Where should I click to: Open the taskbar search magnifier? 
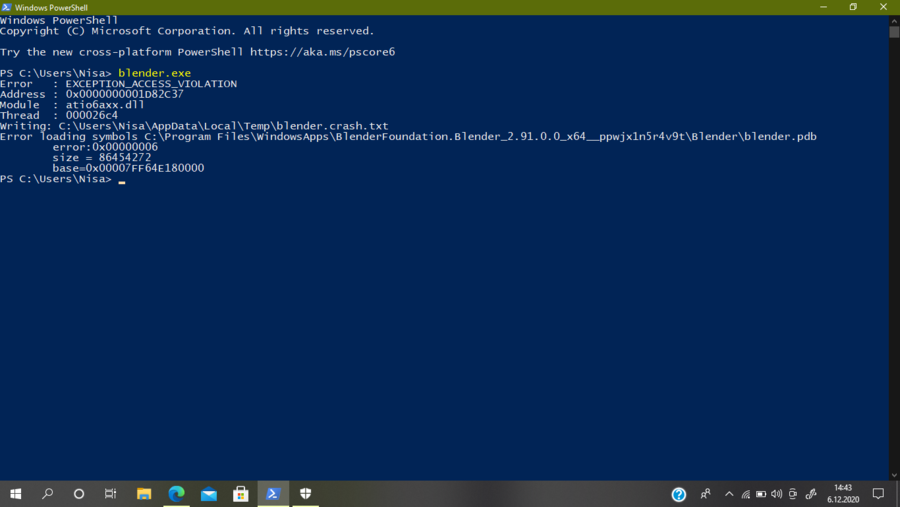pyautogui.click(x=48, y=494)
